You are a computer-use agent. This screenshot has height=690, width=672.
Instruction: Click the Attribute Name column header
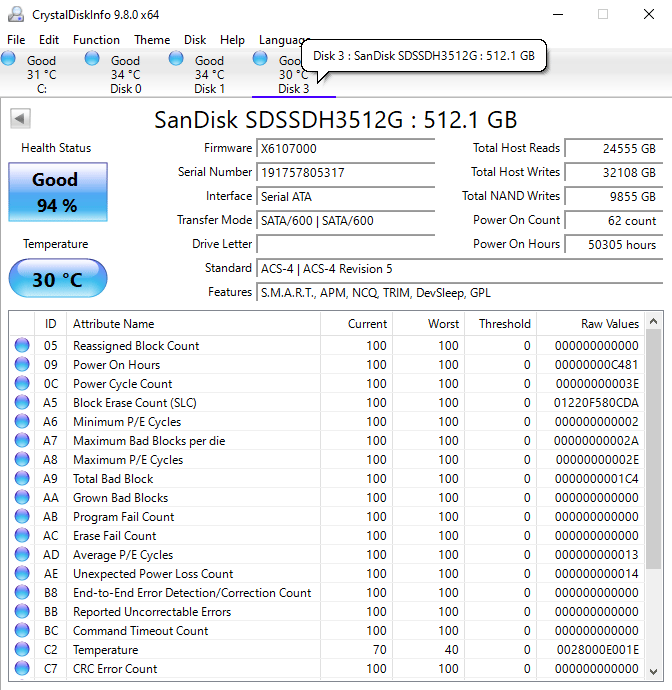[x=193, y=324]
